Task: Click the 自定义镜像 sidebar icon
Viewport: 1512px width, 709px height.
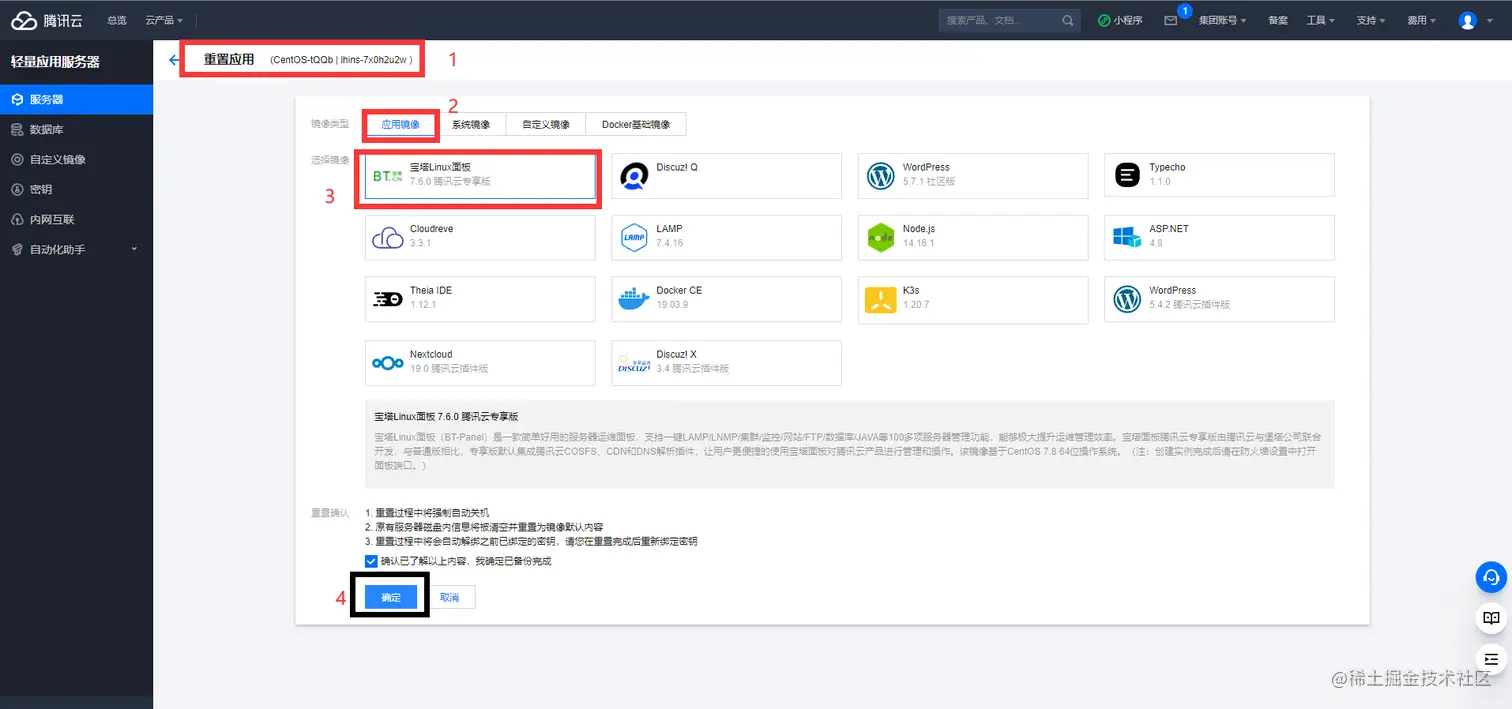Action: (17, 159)
